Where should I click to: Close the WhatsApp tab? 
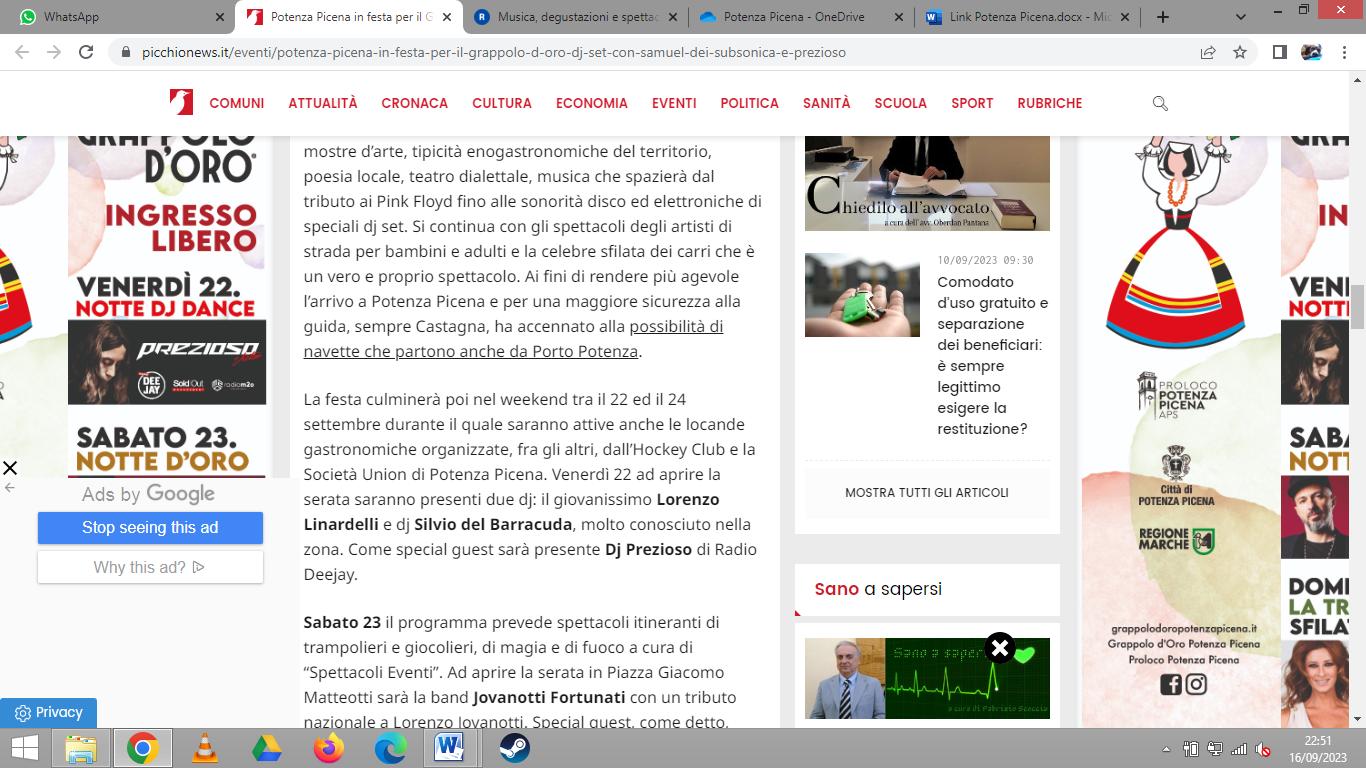pyautogui.click(x=220, y=17)
